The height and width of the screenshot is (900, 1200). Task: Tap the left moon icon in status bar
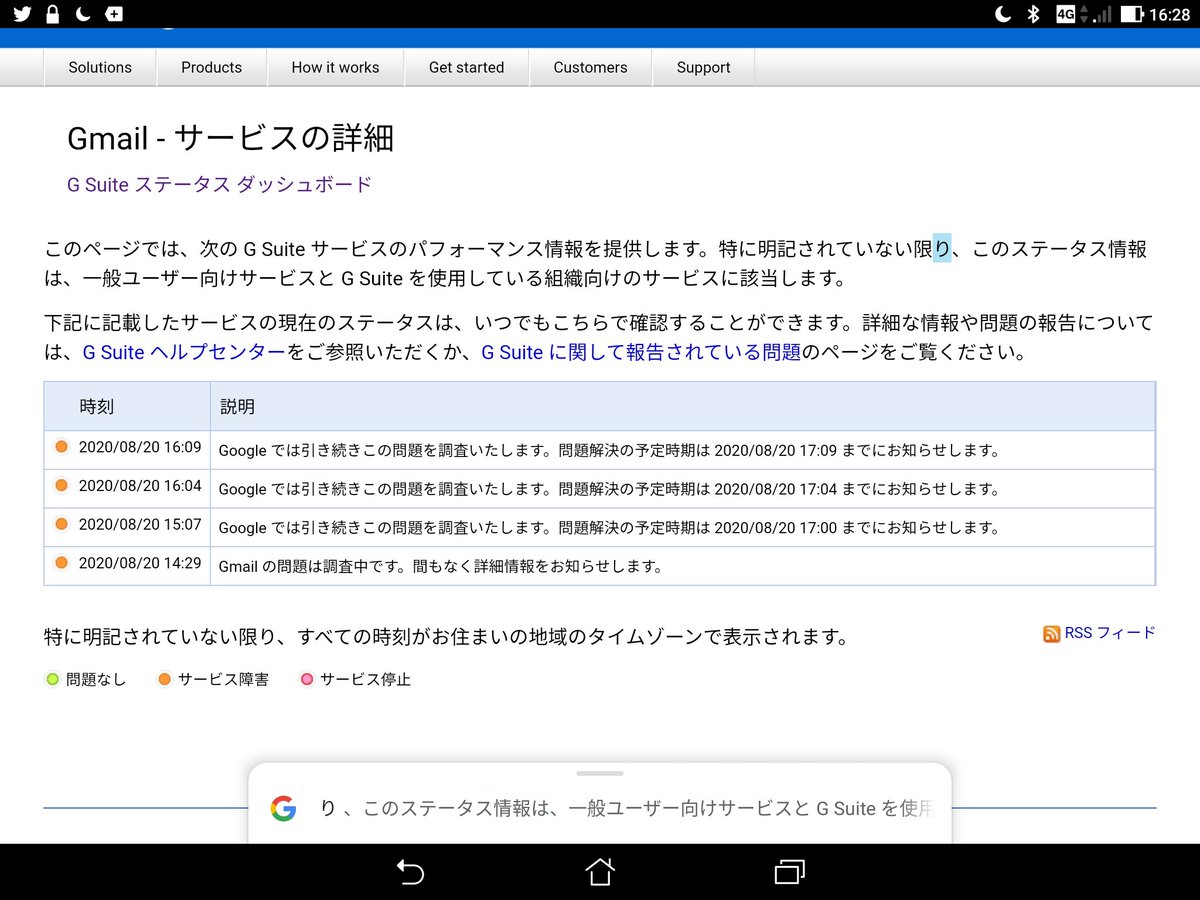coord(84,14)
